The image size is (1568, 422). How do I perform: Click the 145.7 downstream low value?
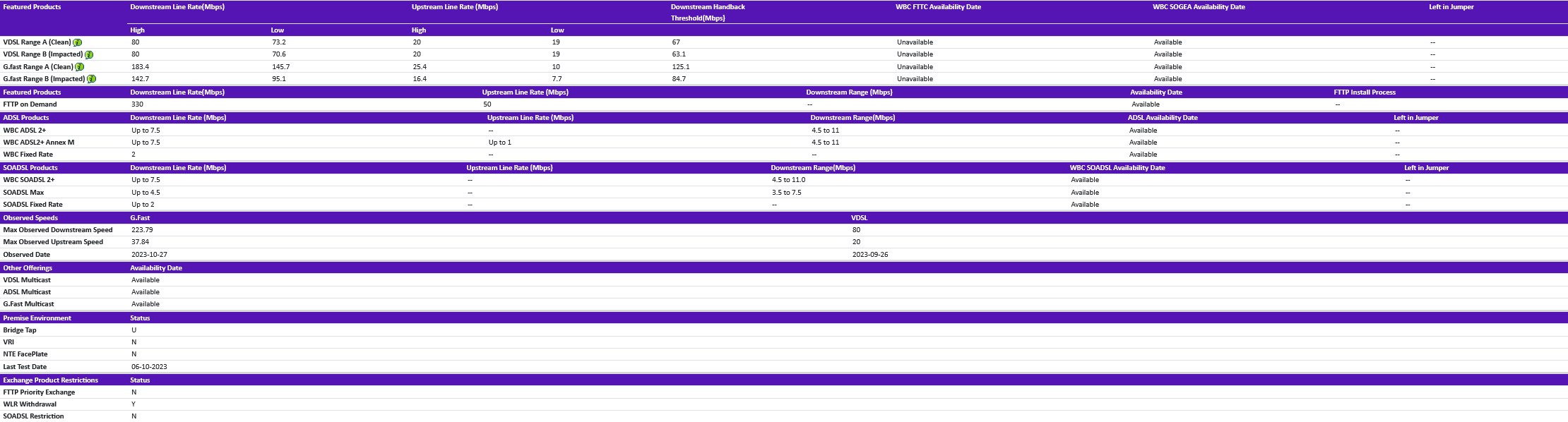tap(281, 67)
